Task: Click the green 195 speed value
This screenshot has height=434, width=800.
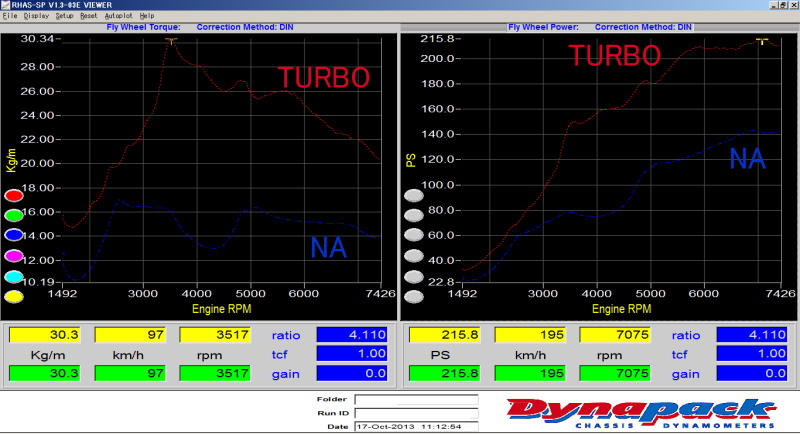Action: pos(530,373)
